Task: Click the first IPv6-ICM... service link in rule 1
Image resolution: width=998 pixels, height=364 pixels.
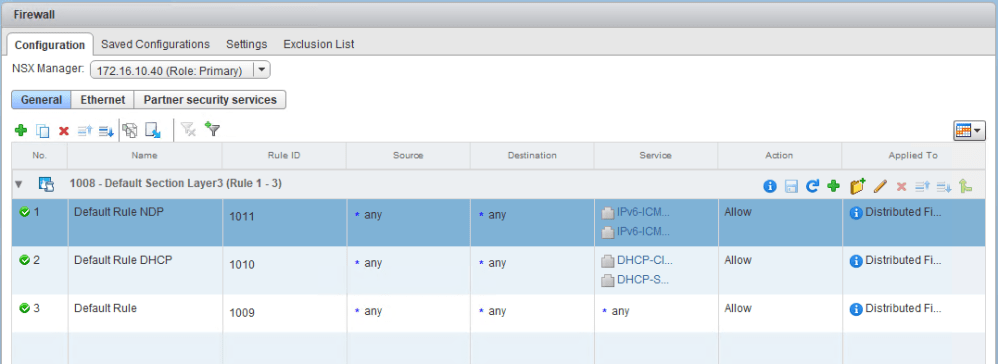Action: point(643,213)
